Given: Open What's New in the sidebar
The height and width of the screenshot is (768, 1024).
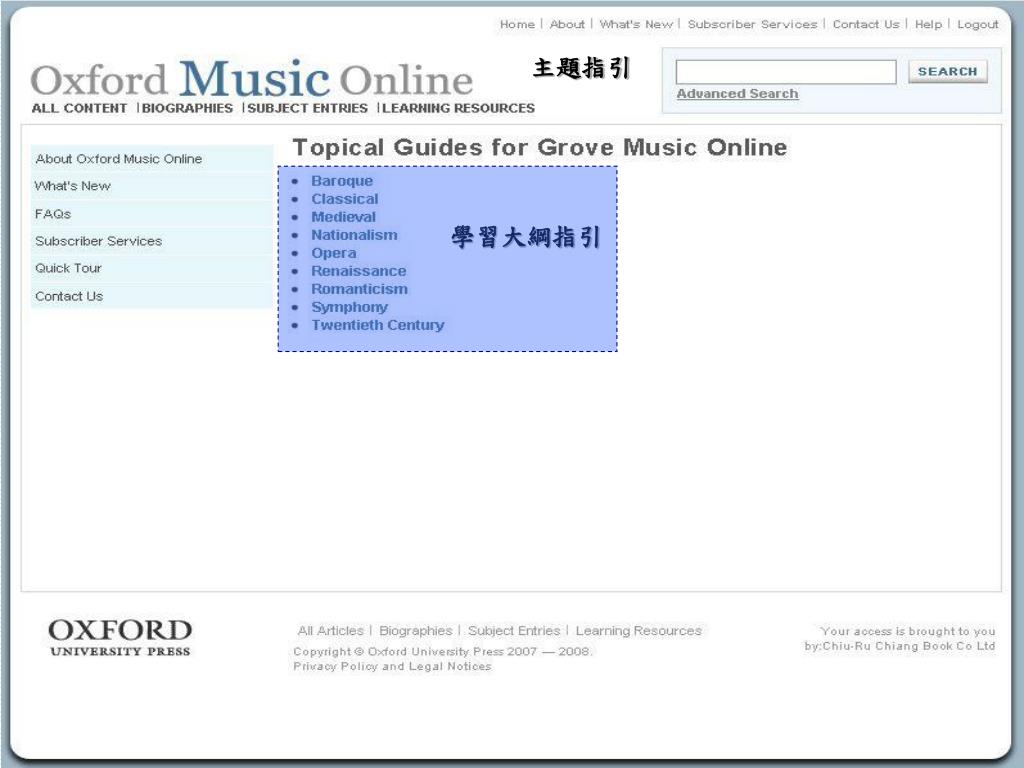Looking at the screenshot, I should pos(152,186).
